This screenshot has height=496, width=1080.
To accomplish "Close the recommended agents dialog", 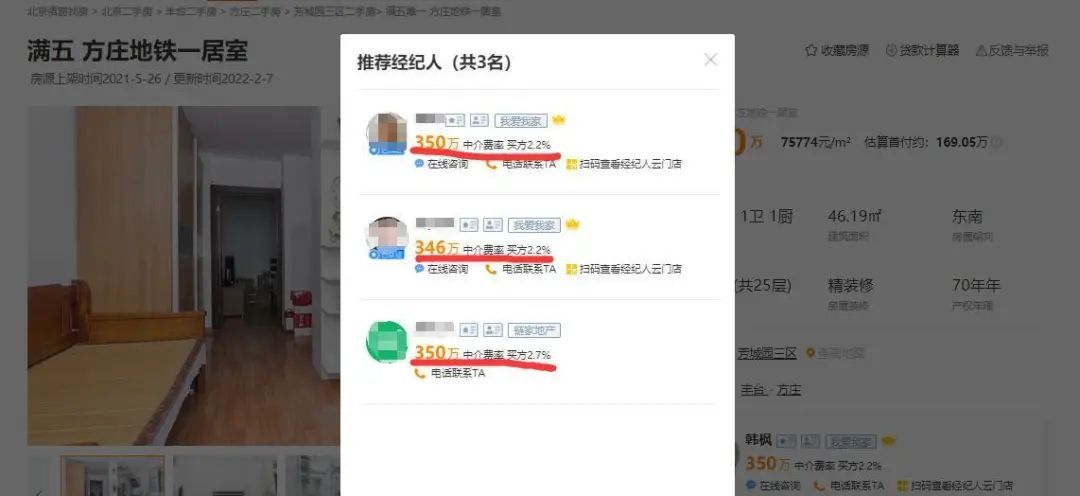I will point(710,60).
